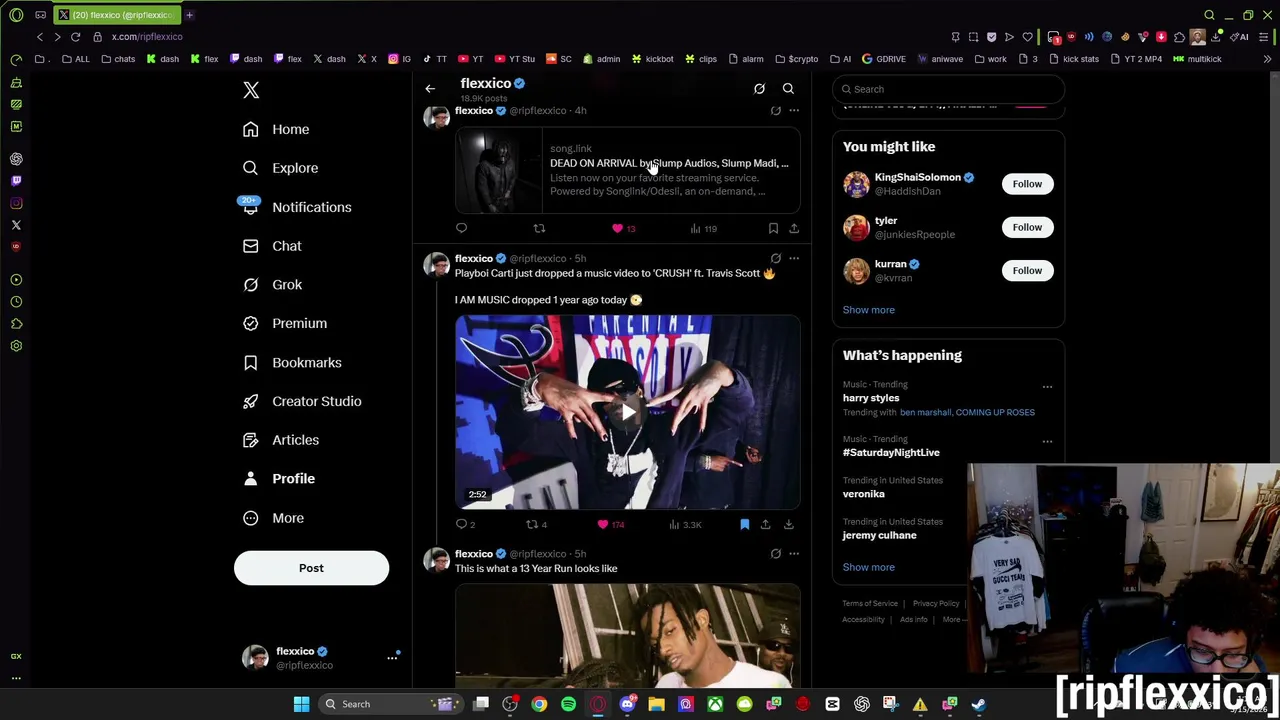Click Show more under What's happening
Screen dimensions: 1280x720
868,567
